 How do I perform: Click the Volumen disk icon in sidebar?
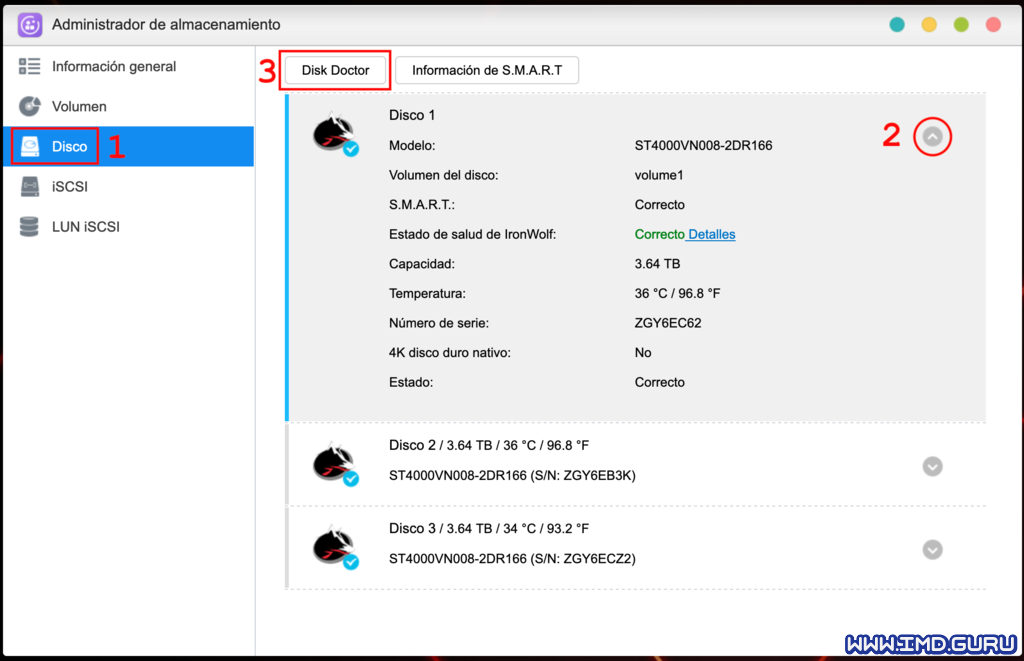coord(30,107)
